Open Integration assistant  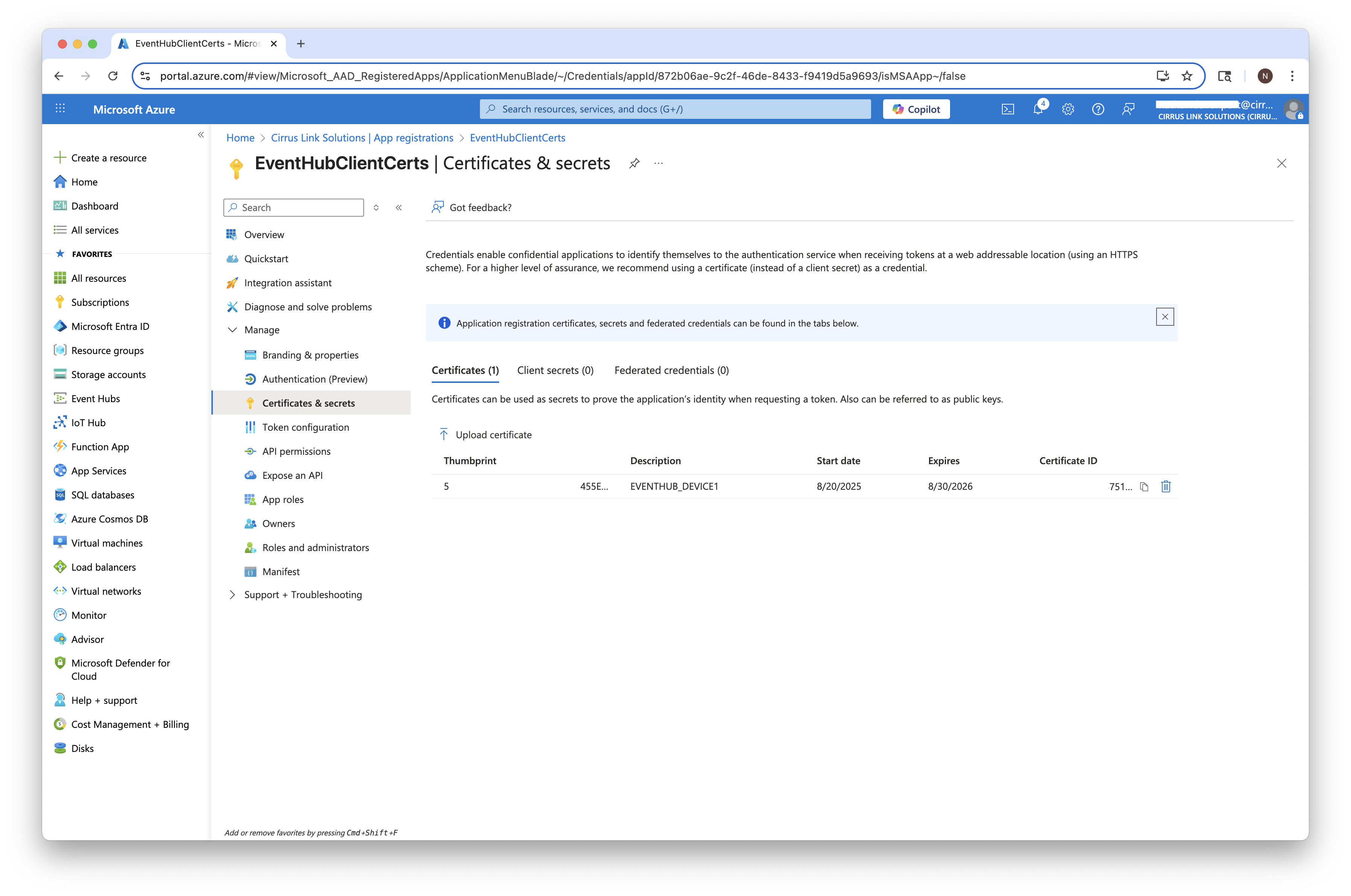pyautogui.click(x=287, y=283)
